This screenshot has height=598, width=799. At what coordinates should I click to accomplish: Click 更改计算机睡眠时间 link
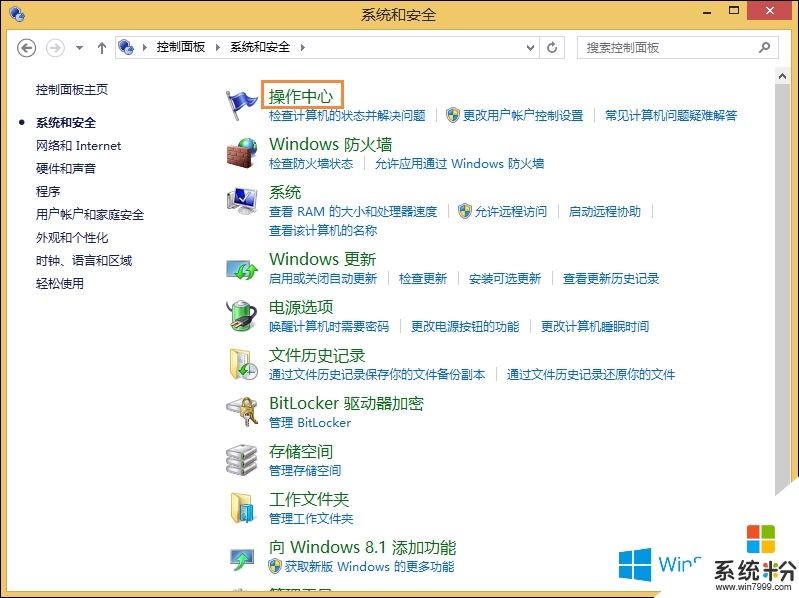point(595,327)
